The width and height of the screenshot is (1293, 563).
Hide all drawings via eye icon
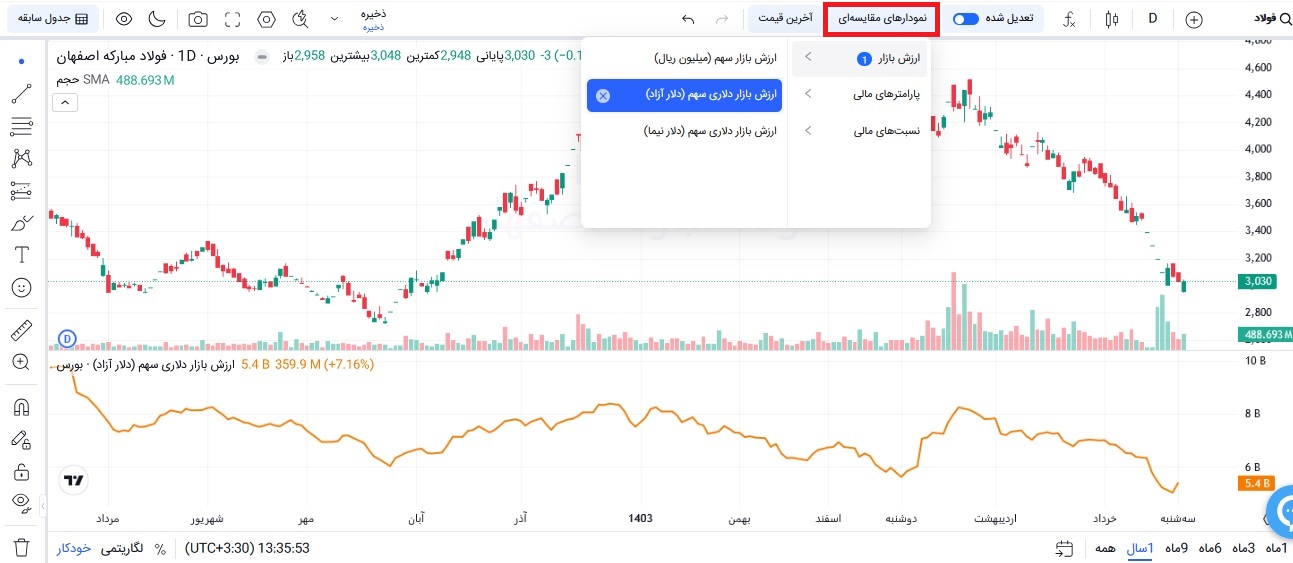point(21,503)
